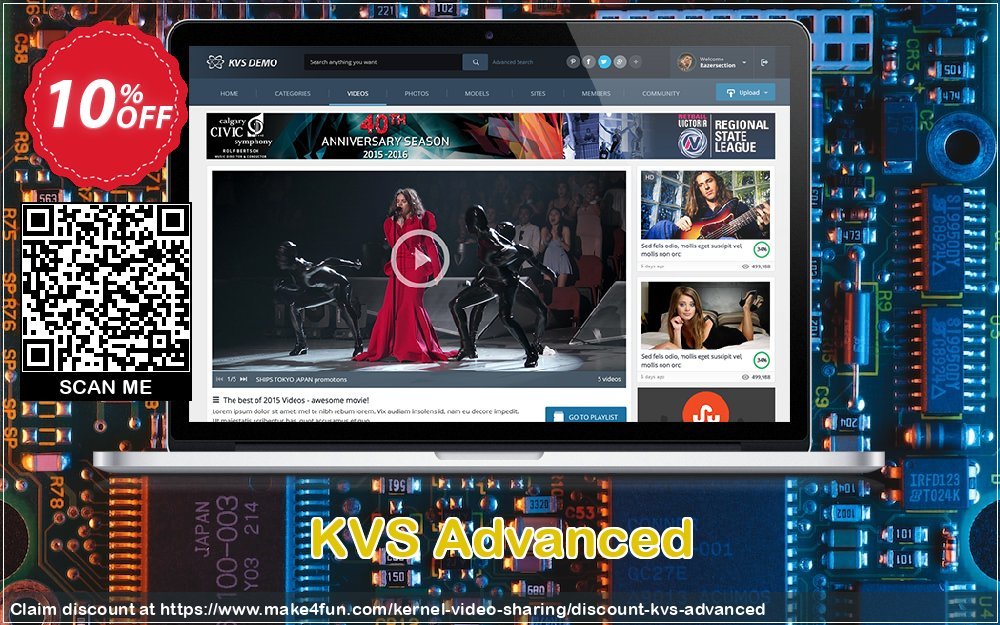Click the search magnifier button
This screenshot has height=625, width=1000.
(475, 62)
